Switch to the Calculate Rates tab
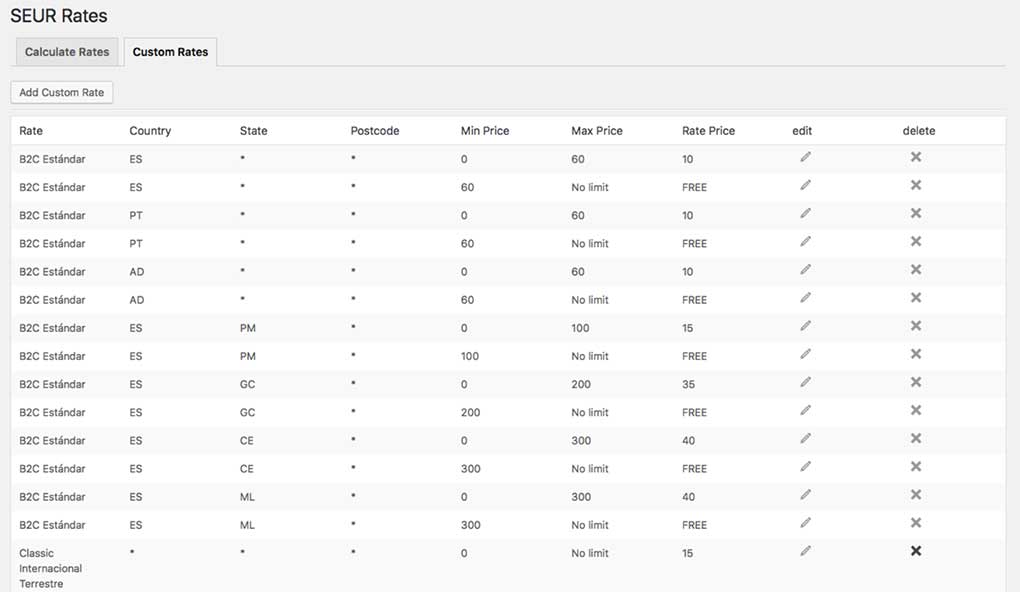Image resolution: width=1020 pixels, height=592 pixels. click(x=67, y=52)
